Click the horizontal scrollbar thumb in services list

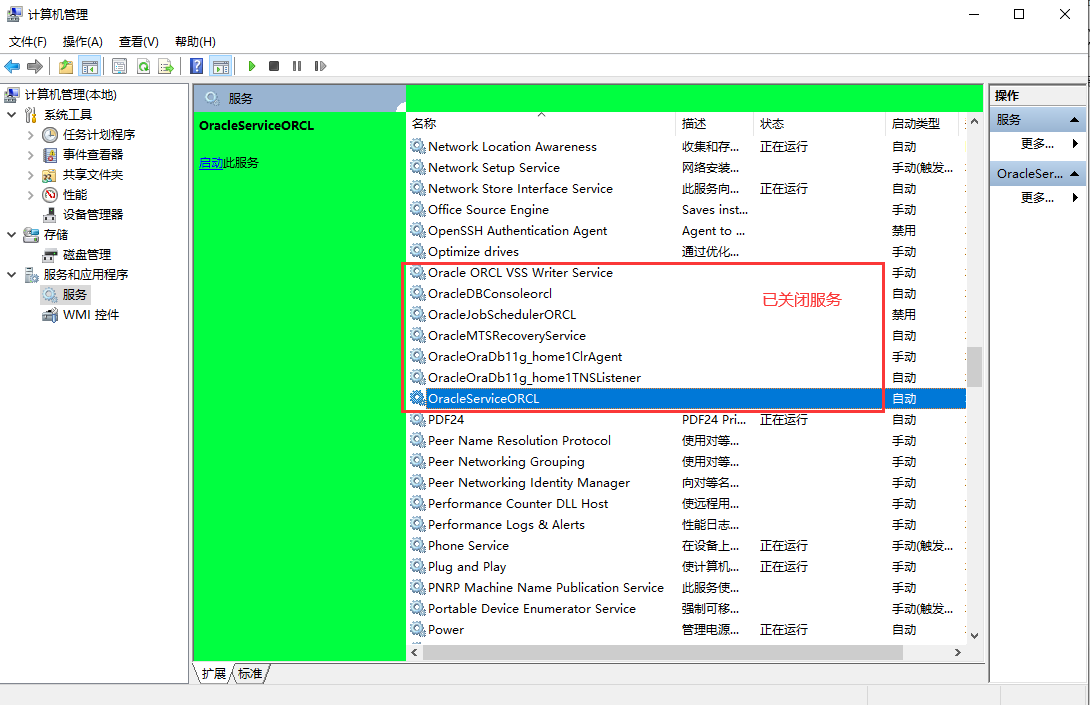[662, 652]
